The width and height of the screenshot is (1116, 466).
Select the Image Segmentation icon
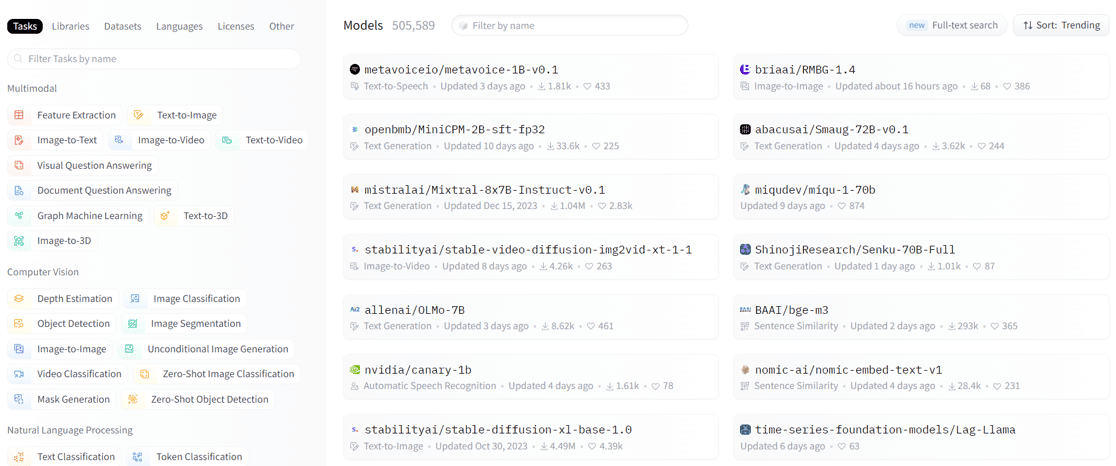tap(132, 324)
